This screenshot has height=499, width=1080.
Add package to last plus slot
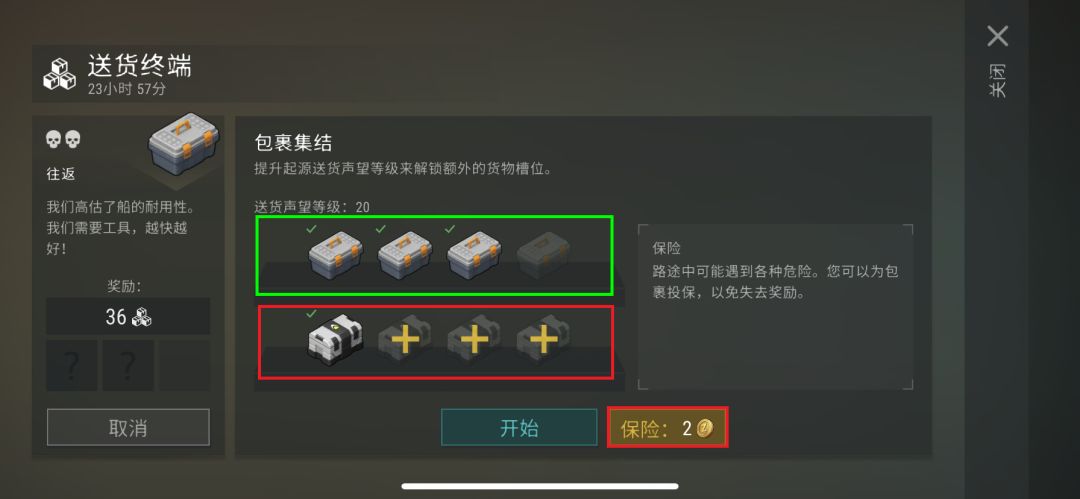pyautogui.click(x=543, y=338)
